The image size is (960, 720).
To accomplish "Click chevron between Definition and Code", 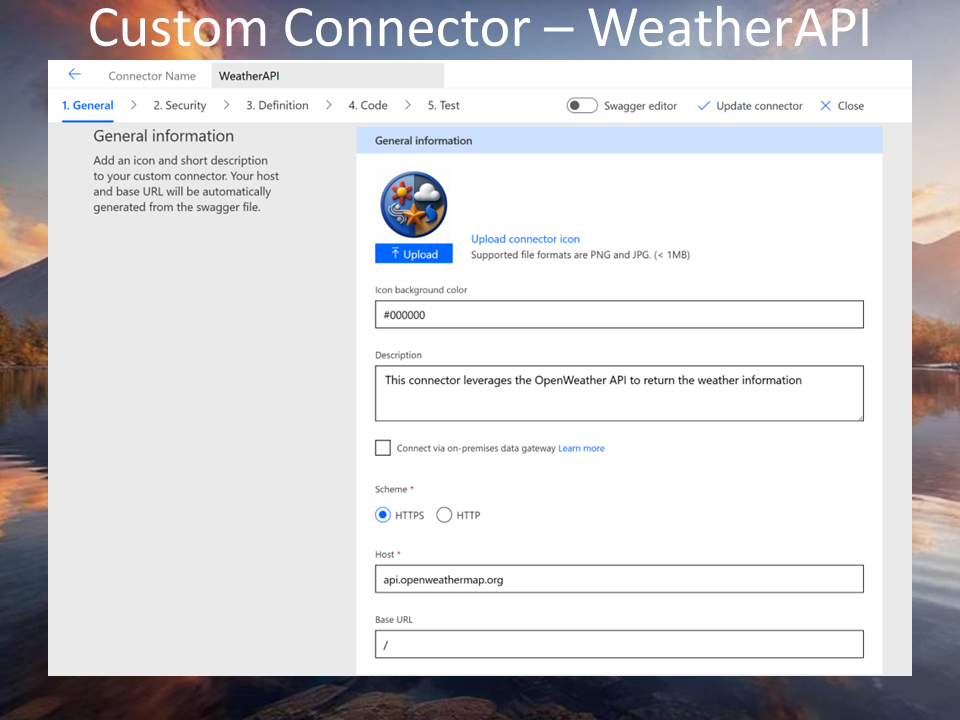I will (x=329, y=105).
